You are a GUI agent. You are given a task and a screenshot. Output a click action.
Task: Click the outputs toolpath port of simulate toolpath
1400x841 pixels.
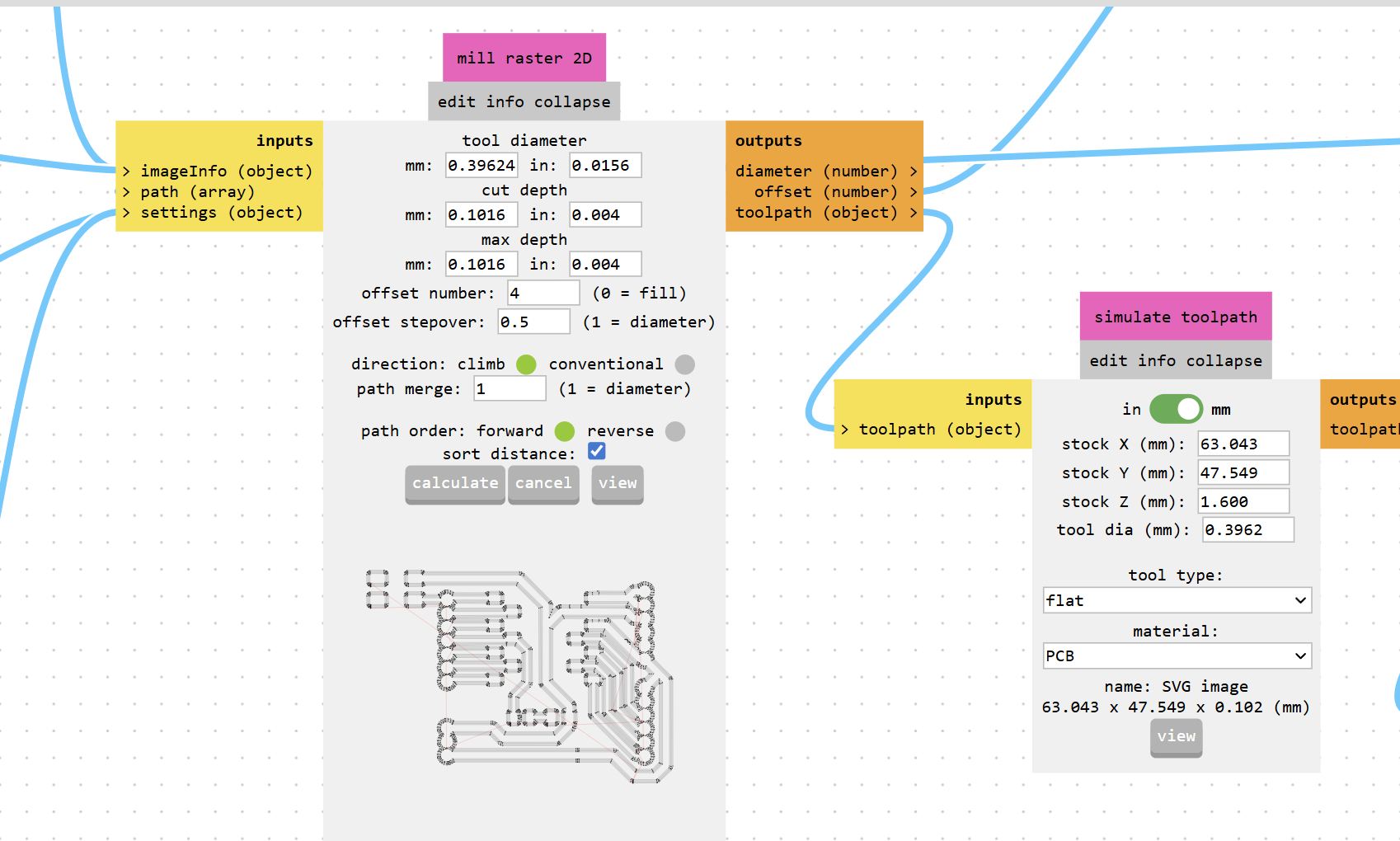[1365, 429]
